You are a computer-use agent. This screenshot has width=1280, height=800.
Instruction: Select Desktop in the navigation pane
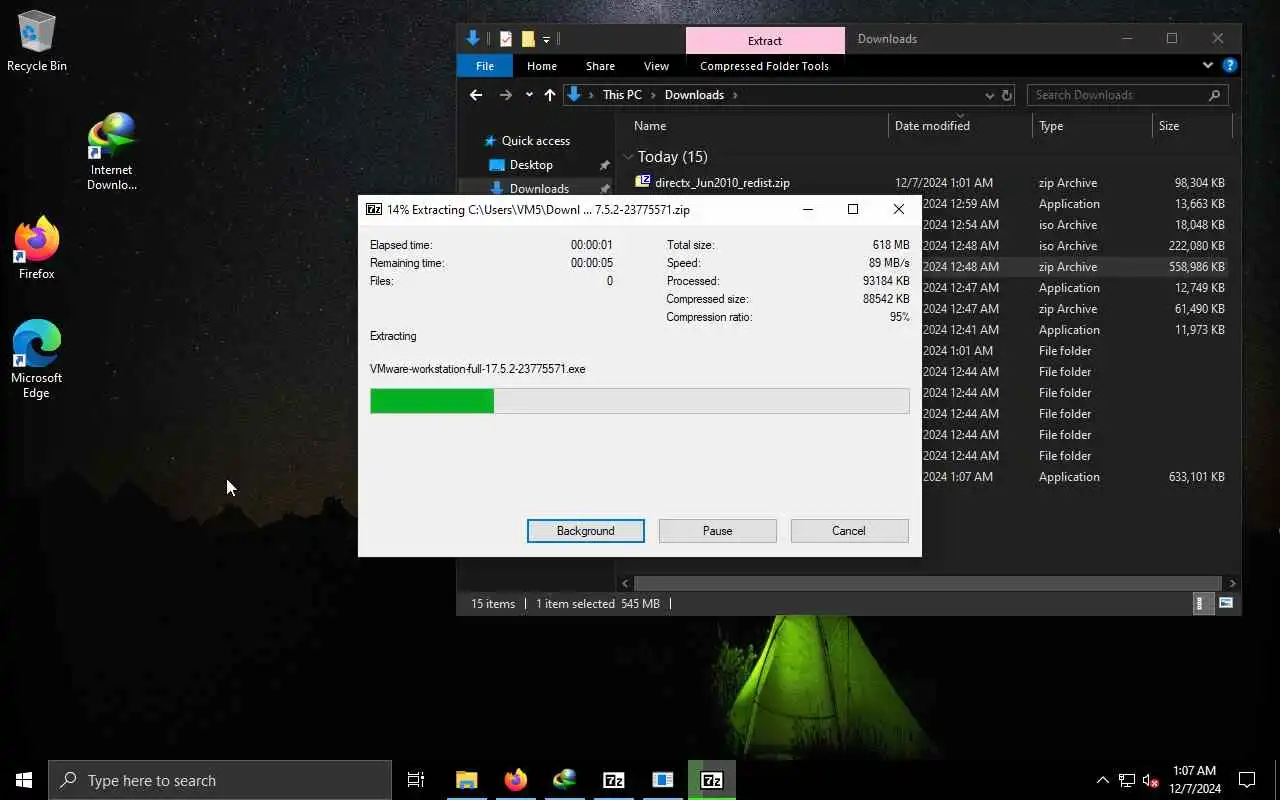coord(531,165)
